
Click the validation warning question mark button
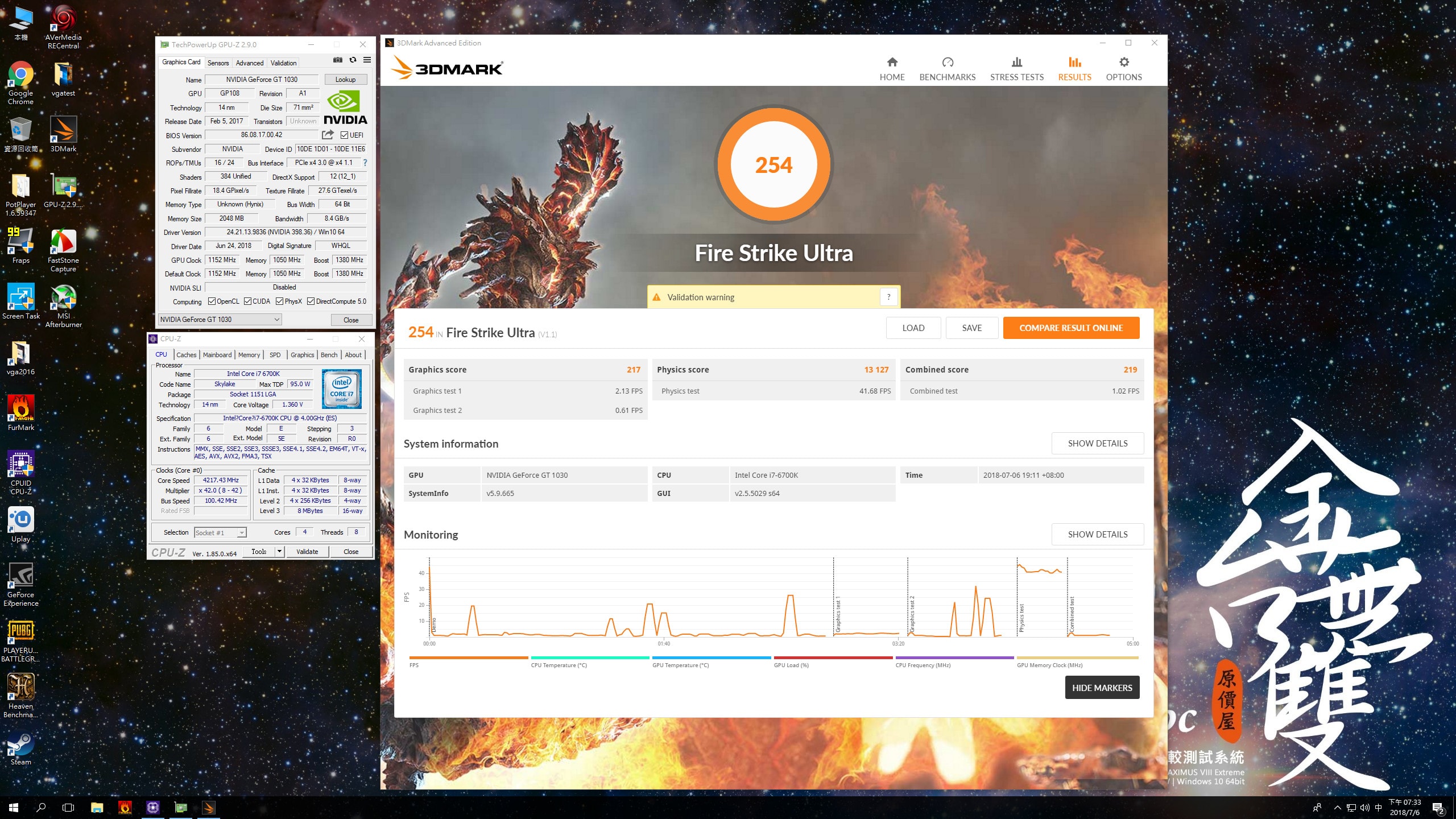point(888,297)
